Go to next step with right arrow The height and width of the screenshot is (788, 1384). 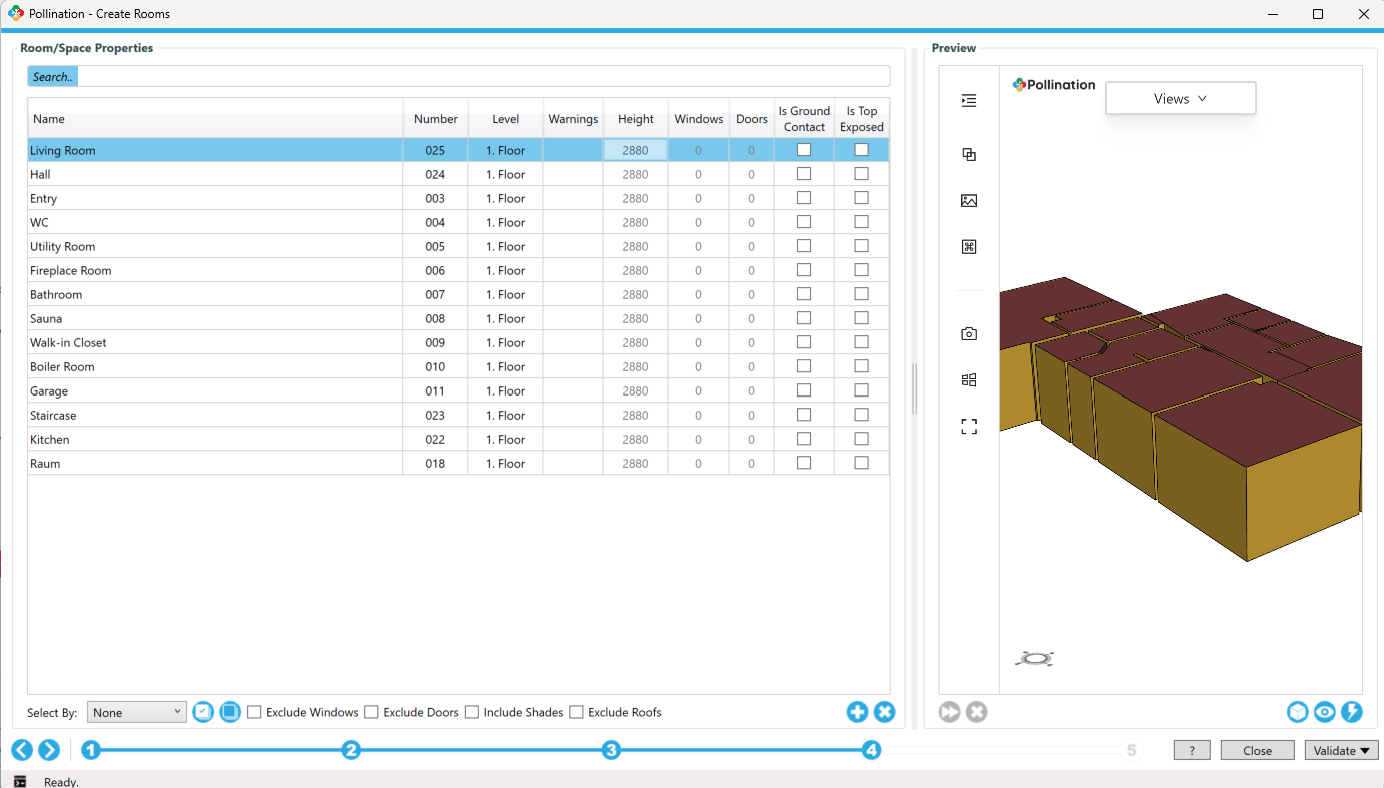pos(49,750)
